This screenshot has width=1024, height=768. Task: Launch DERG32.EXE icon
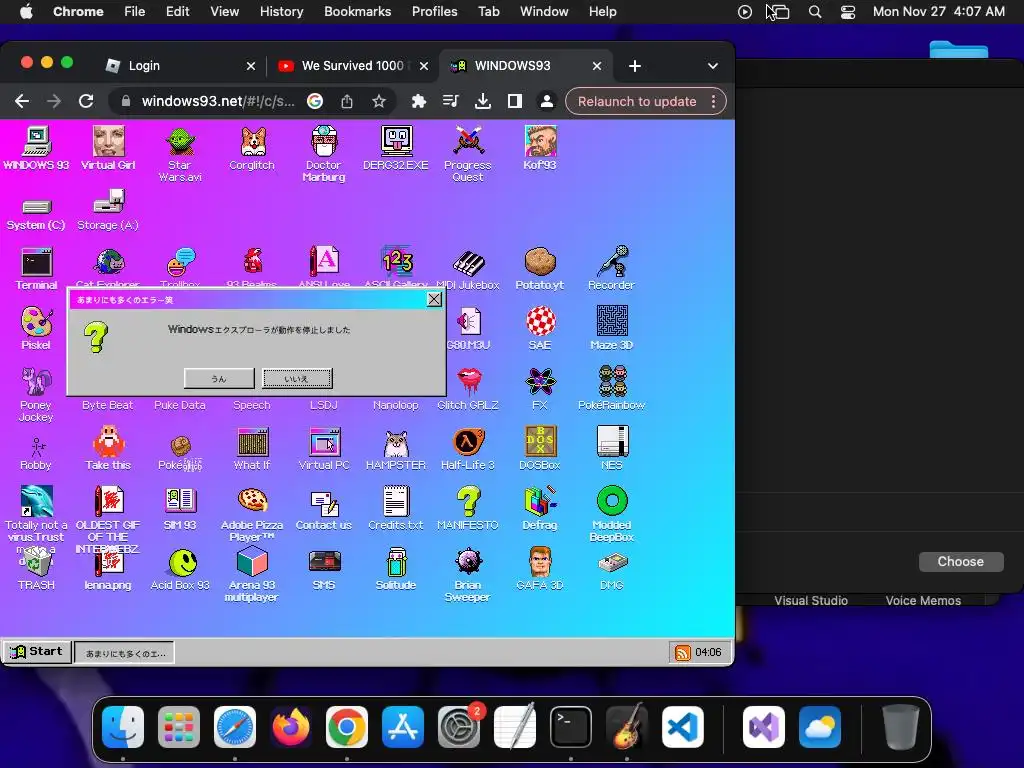click(x=396, y=148)
